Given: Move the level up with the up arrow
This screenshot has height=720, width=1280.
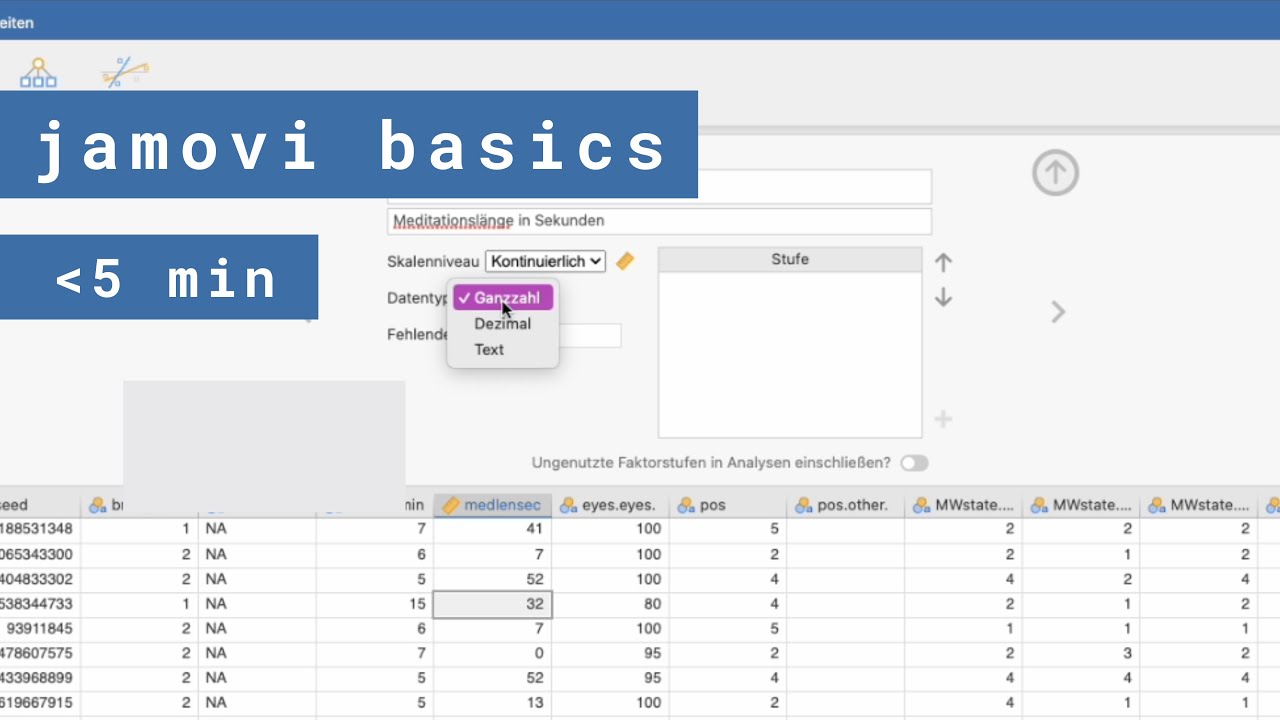Looking at the screenshot, I should click(x=943, y=263).
